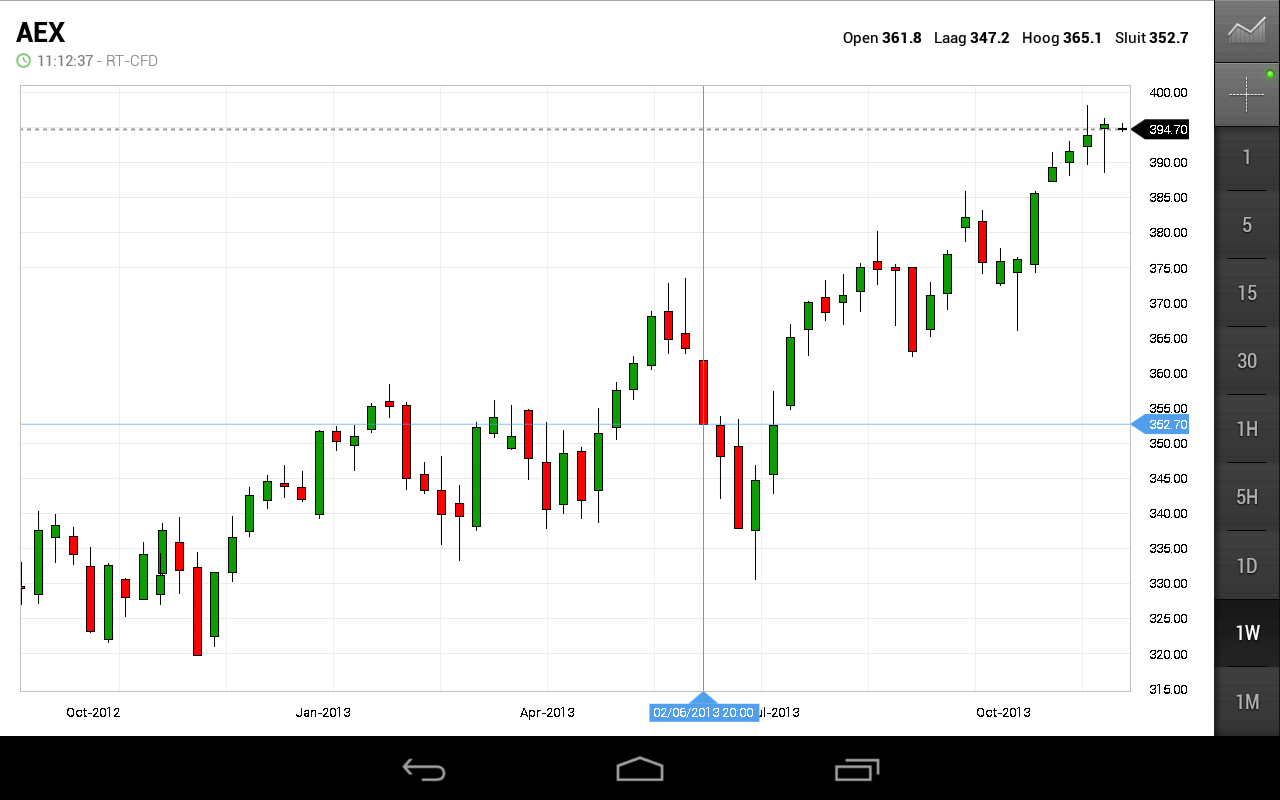Choose the 1H timeframe

pyautogui.click(x=1246, y=429)
